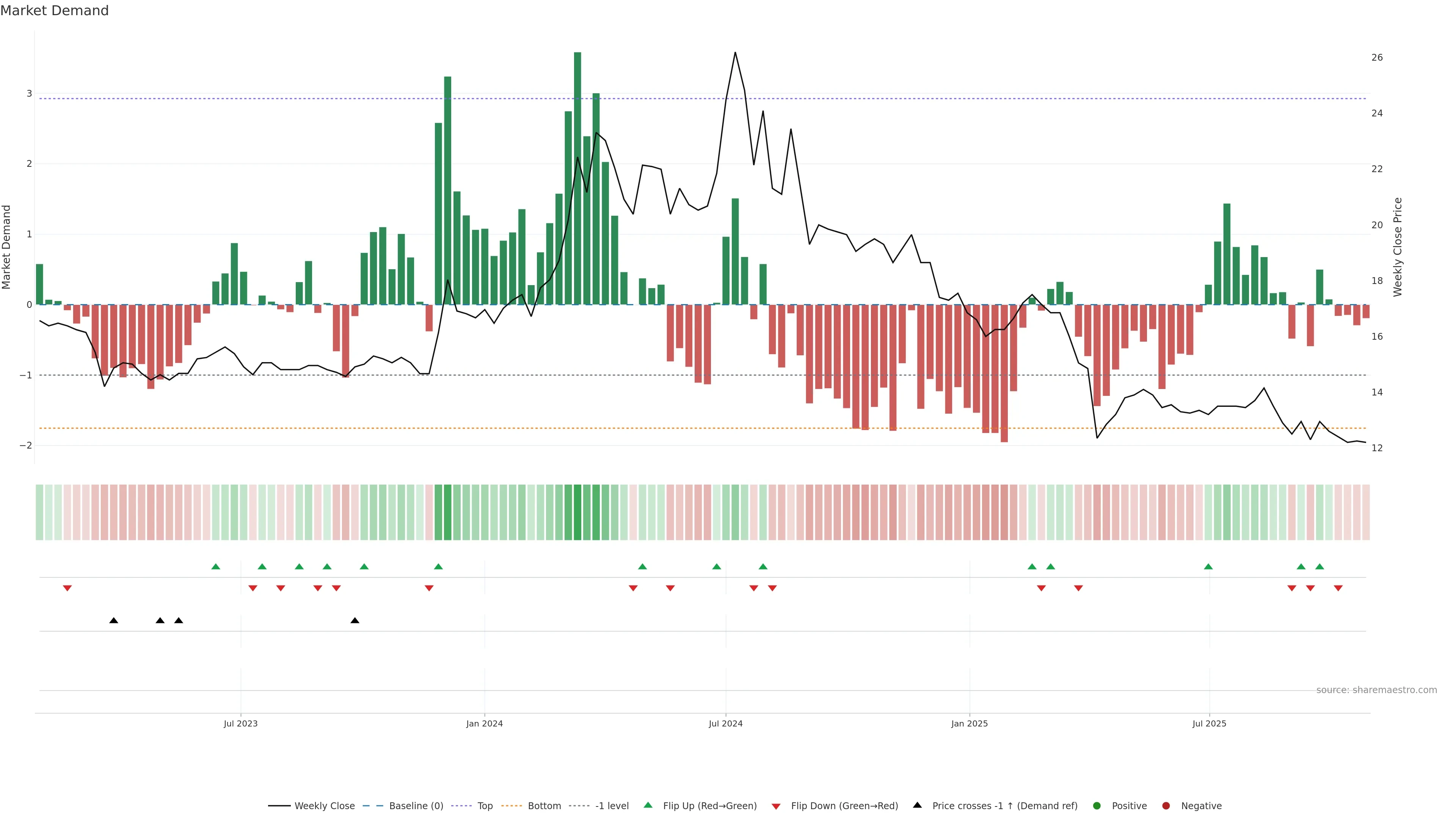The image size is (1456, 819).
Task: Click the -1 level legend entry
Action: [612, 805]
